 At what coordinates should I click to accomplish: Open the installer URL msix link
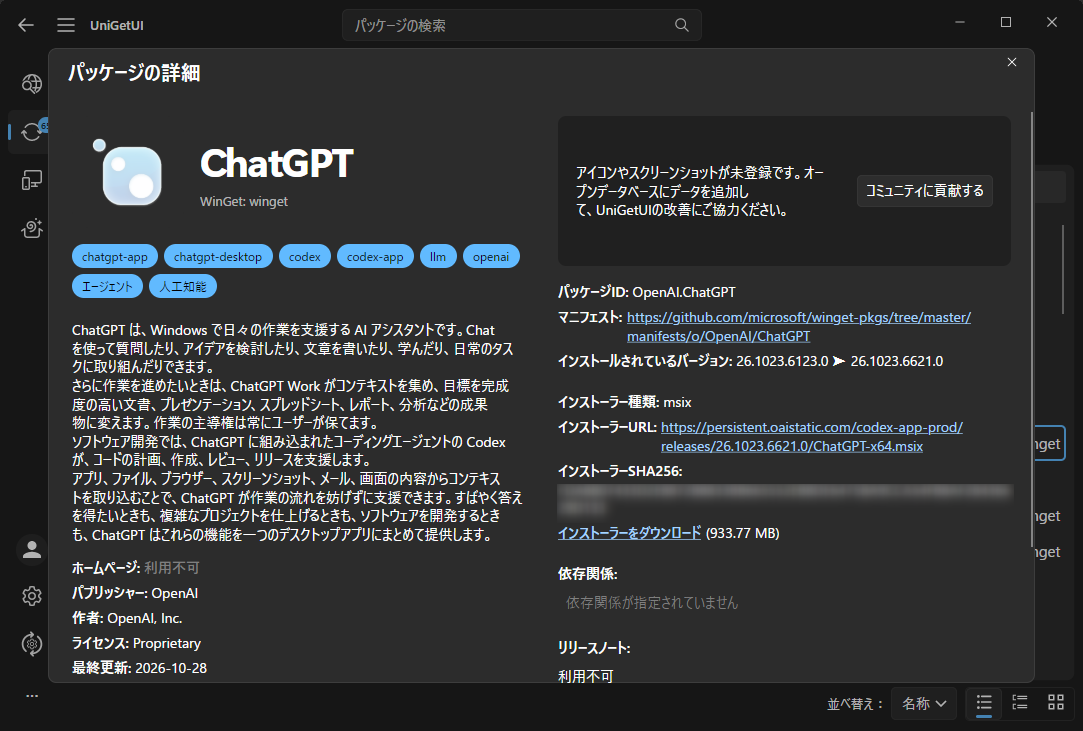(812, 437)
